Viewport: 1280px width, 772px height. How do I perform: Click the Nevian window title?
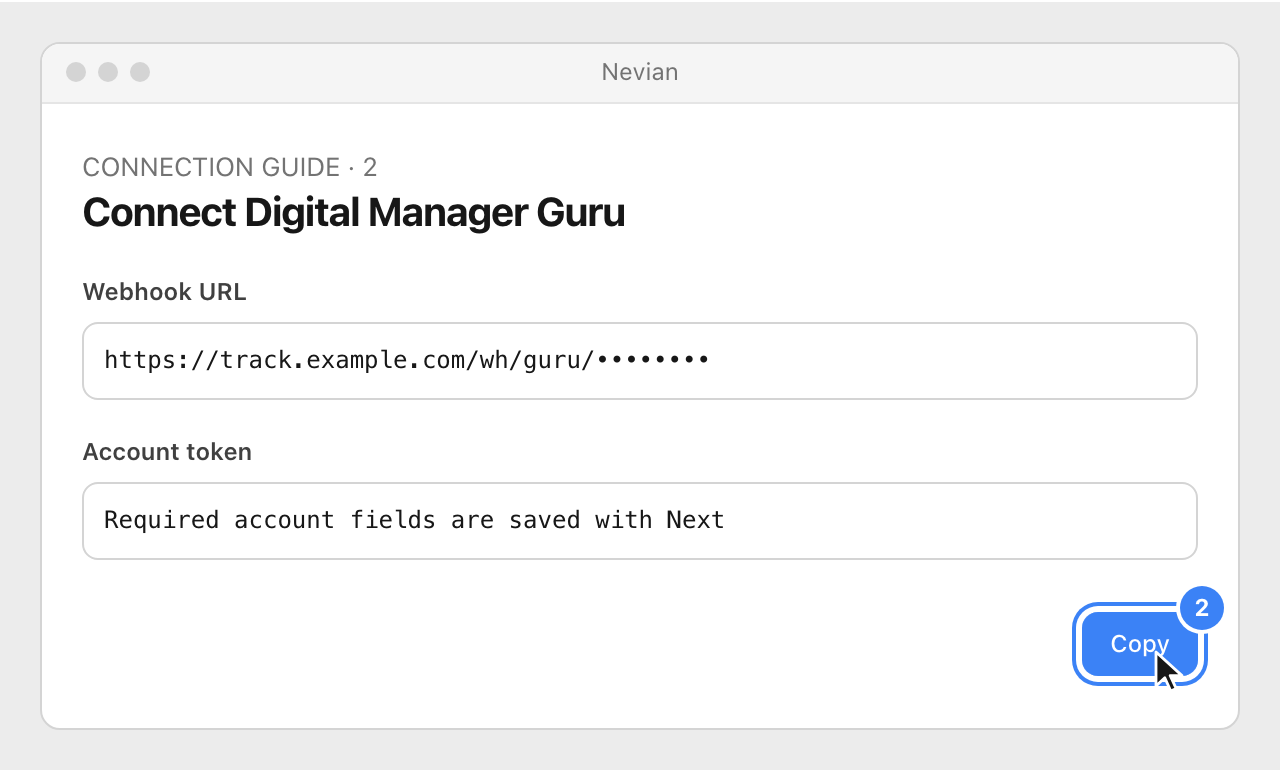click(x=640, y=72)
